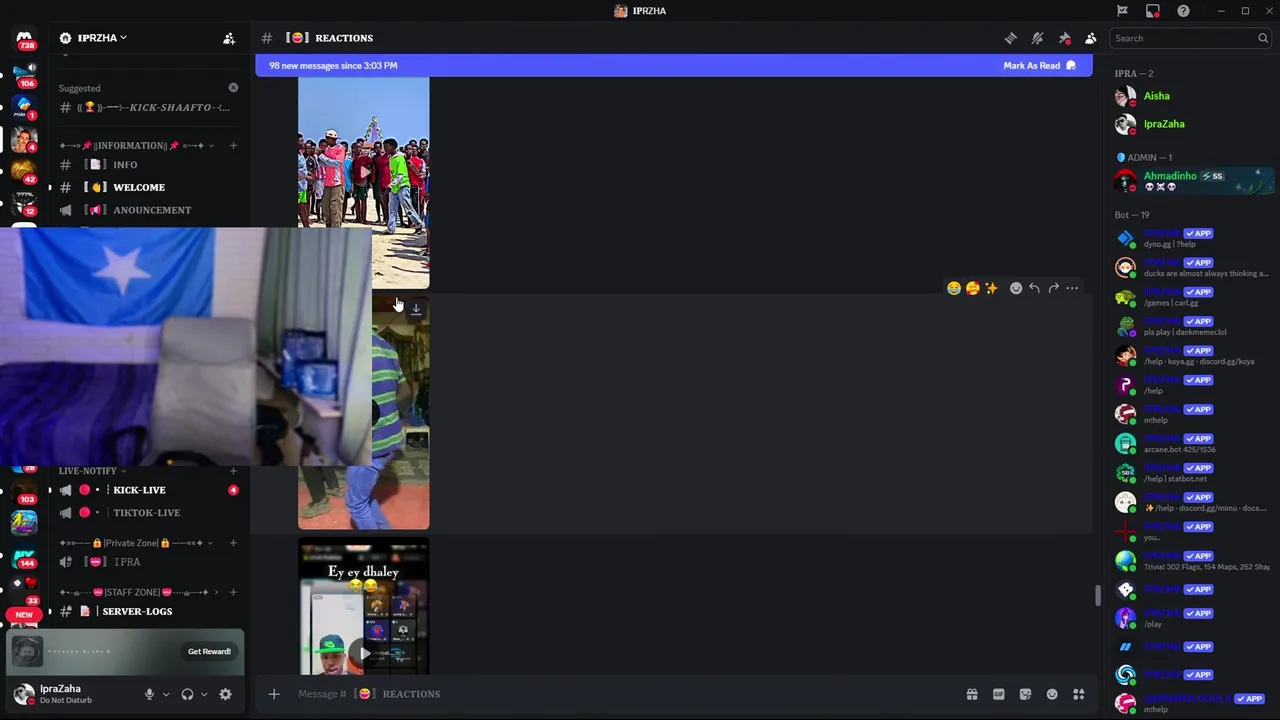Screen dimensions: 1280x720
Task: Open User Settings gear
Action: [225, 694]
